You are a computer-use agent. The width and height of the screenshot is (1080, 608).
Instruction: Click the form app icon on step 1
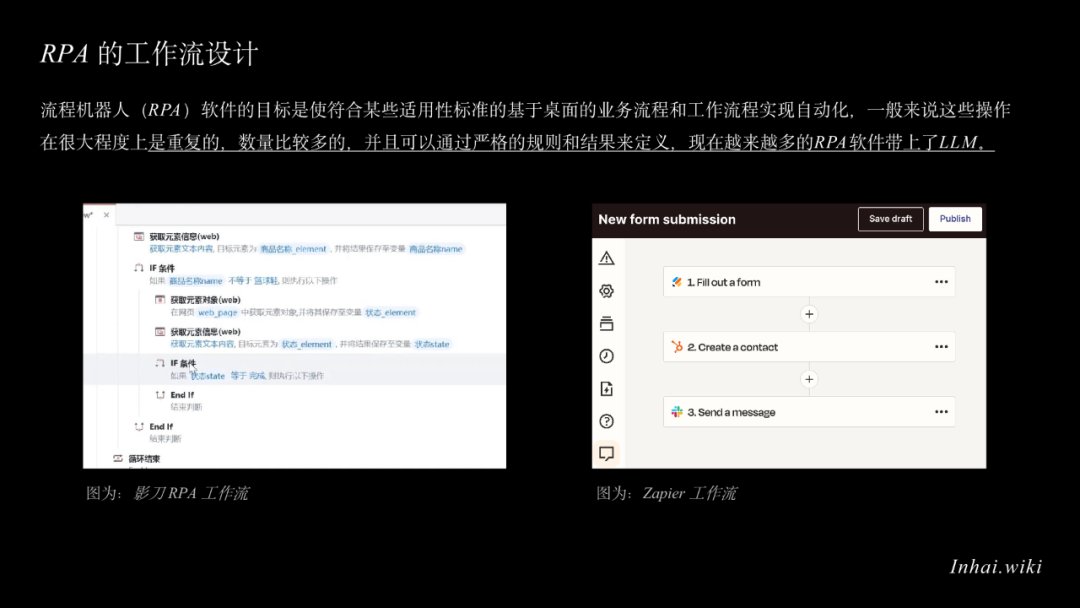tap(677, 282)
